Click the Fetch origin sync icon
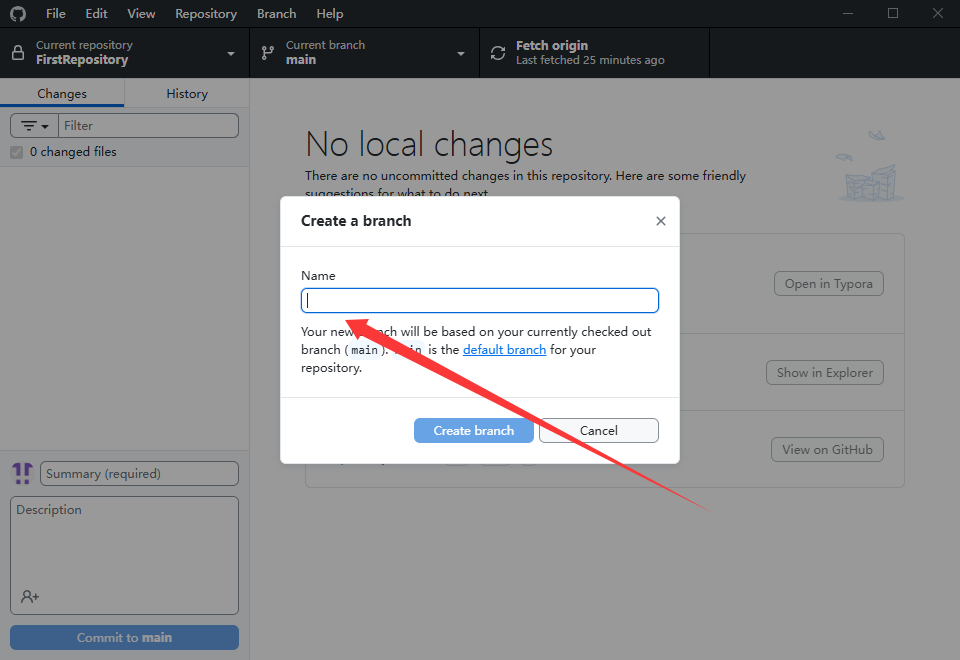The image size is (960, 660). pyautogui.click(x=498, y=53)
